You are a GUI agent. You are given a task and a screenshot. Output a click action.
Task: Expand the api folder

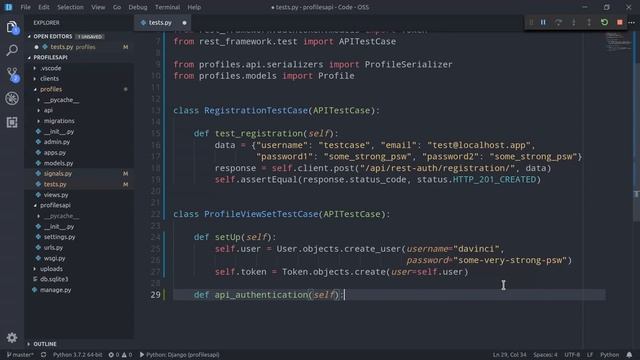[x=48, y=110]
